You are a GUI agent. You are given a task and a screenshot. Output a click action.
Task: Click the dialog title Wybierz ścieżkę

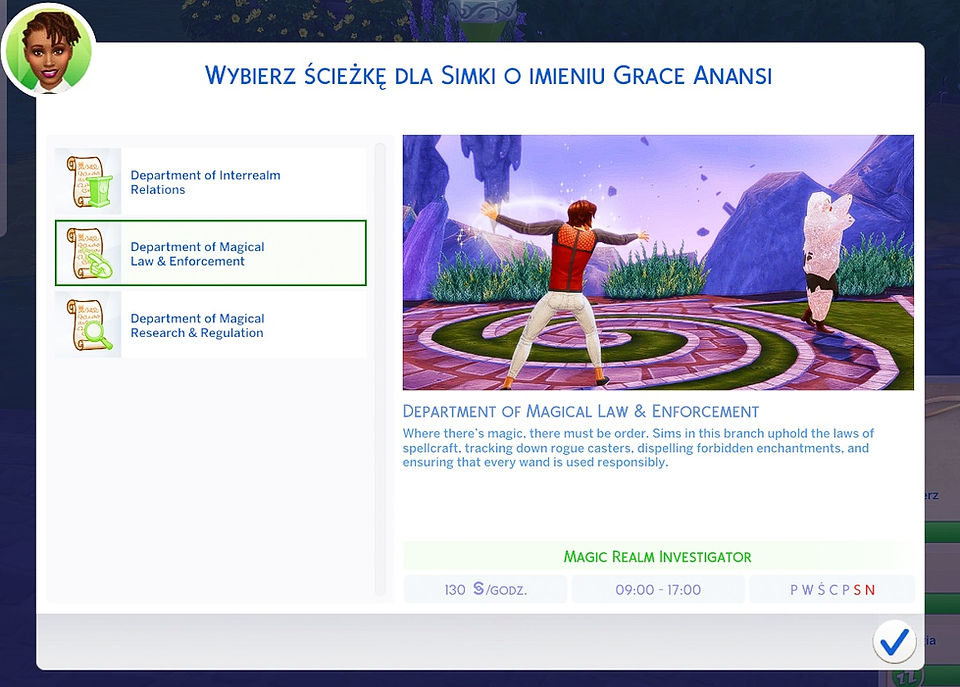pyautogui.click(x=488, y=76)
